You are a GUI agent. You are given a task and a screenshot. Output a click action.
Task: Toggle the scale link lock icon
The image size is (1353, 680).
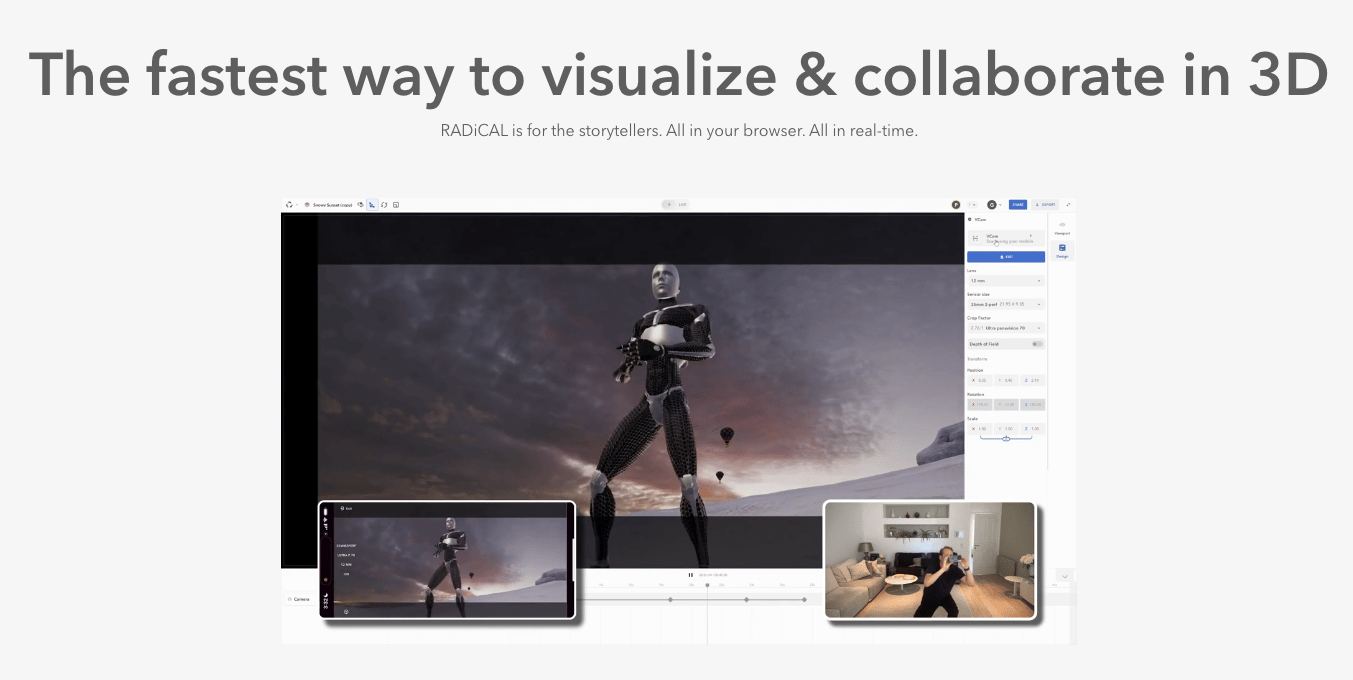pos(1006,439)
